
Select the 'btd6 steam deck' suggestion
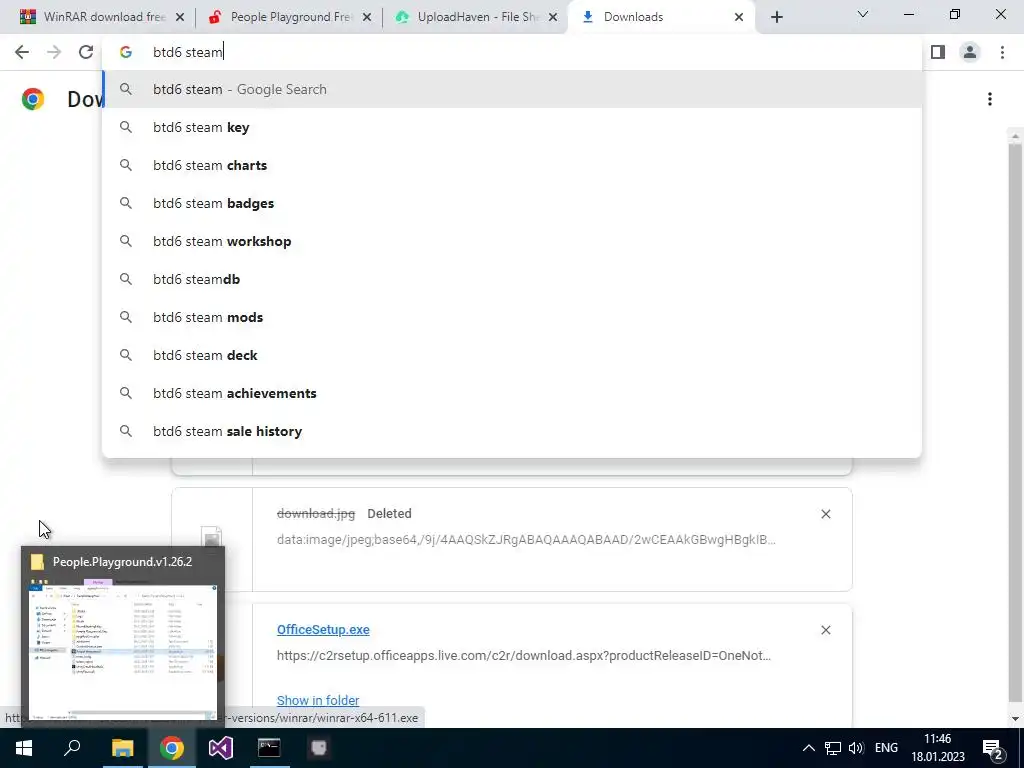click(x=512, y=355)
